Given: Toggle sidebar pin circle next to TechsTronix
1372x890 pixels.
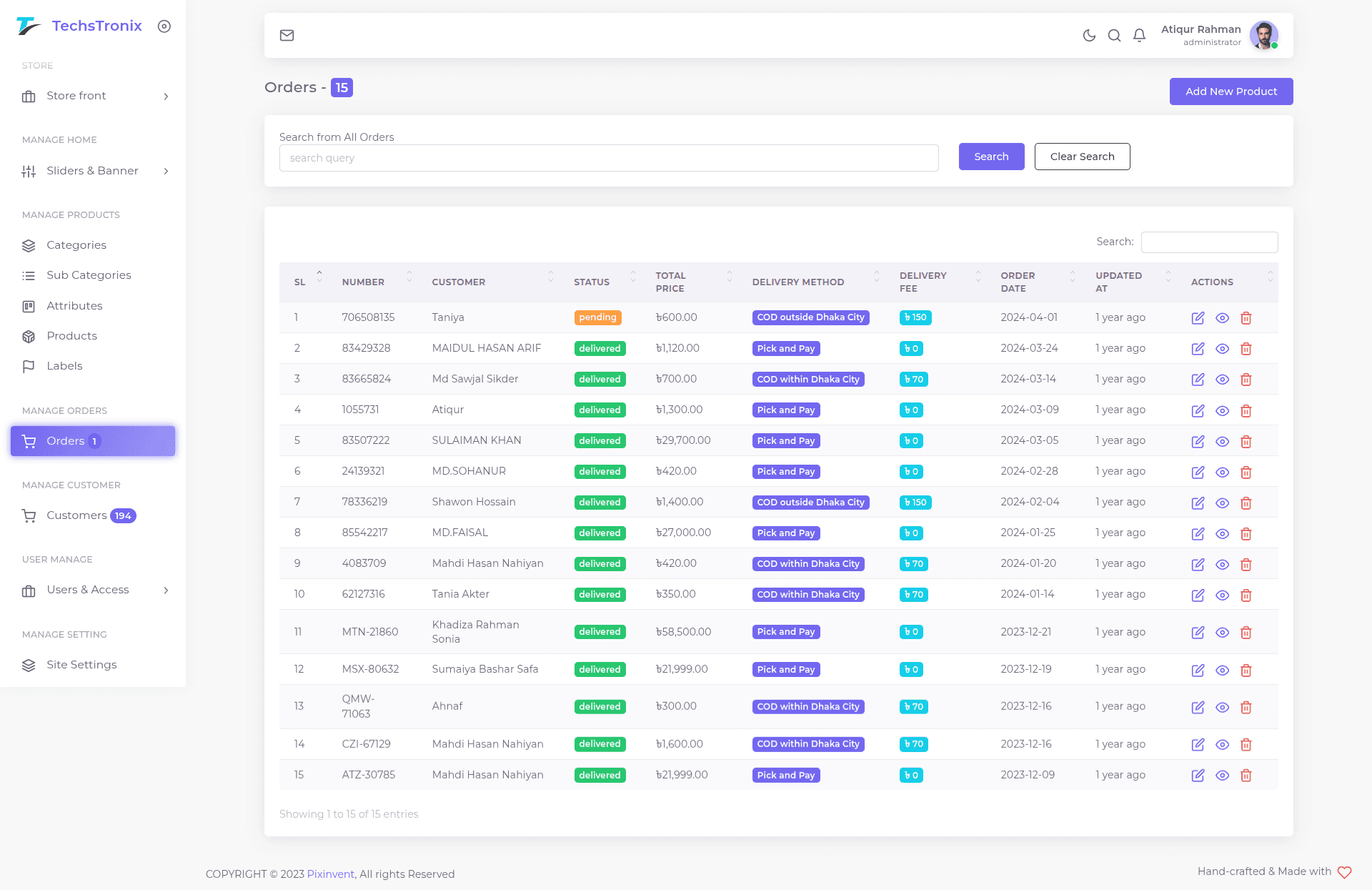Looking at the screenshot, I should [x=164, y=26].
